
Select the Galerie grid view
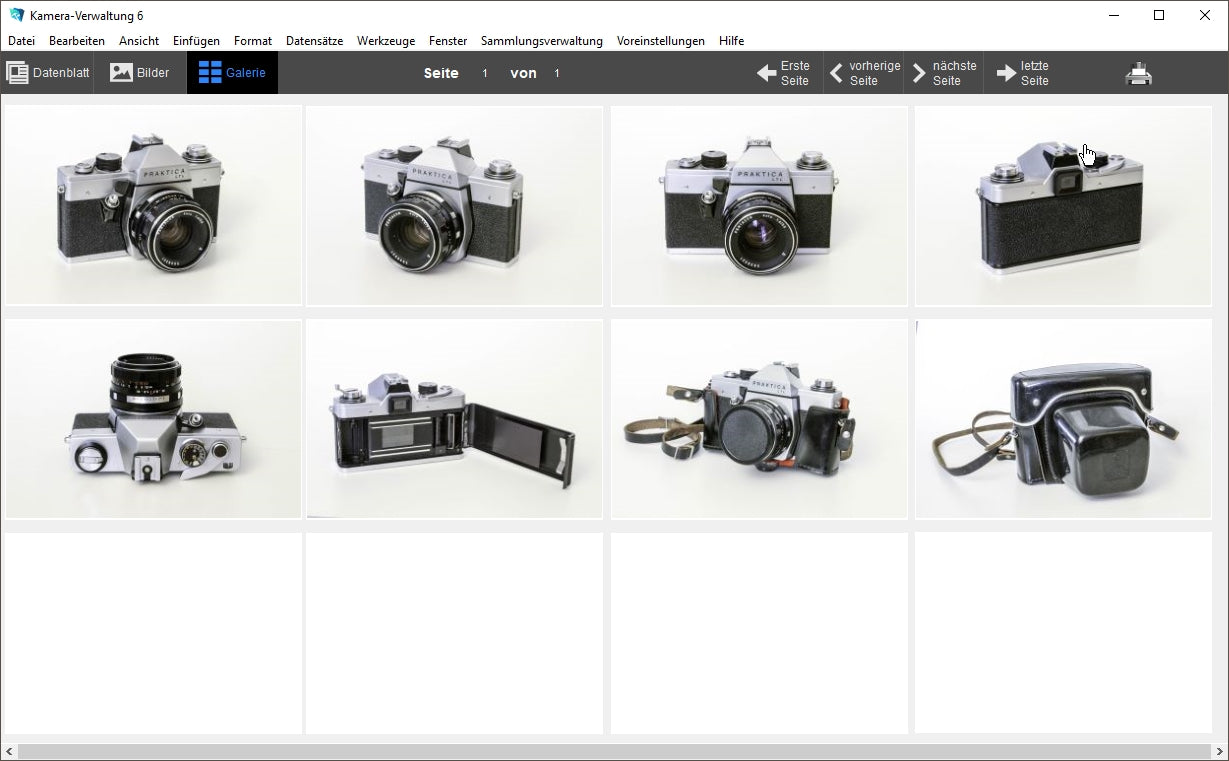[232, 73]
